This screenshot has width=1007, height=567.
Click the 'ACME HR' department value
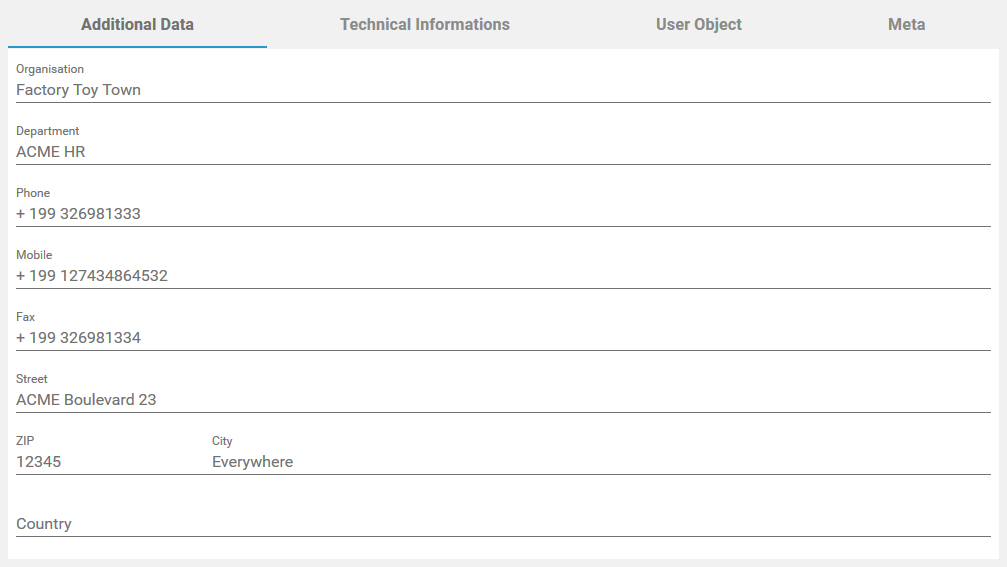tap(51, 152)
